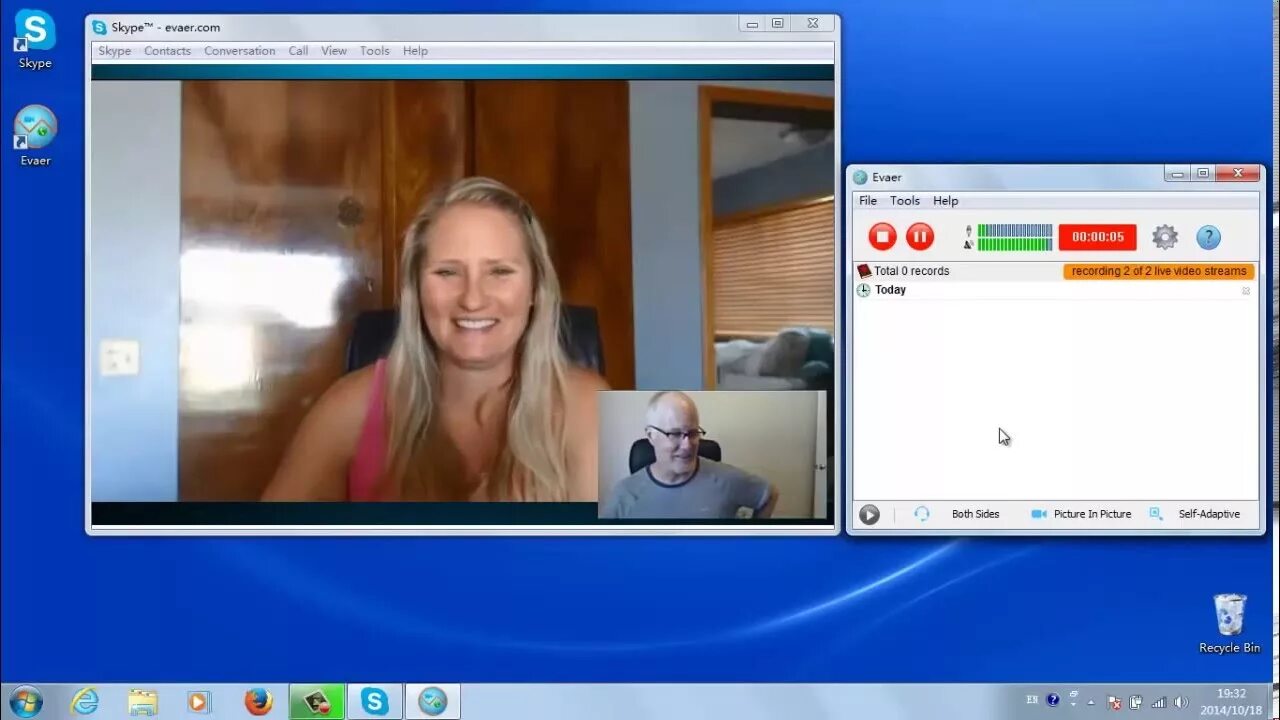
Task: Click the self-view video thumbnail in Skype
Action: pos(712,454)
